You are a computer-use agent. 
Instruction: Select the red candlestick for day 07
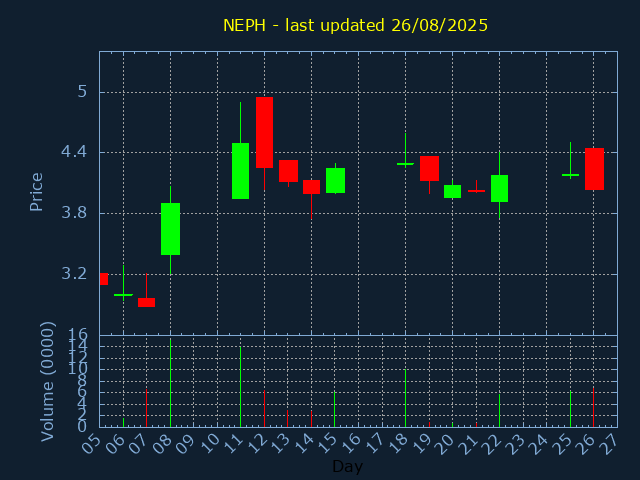pyautogui.click(x=147, y=302)
